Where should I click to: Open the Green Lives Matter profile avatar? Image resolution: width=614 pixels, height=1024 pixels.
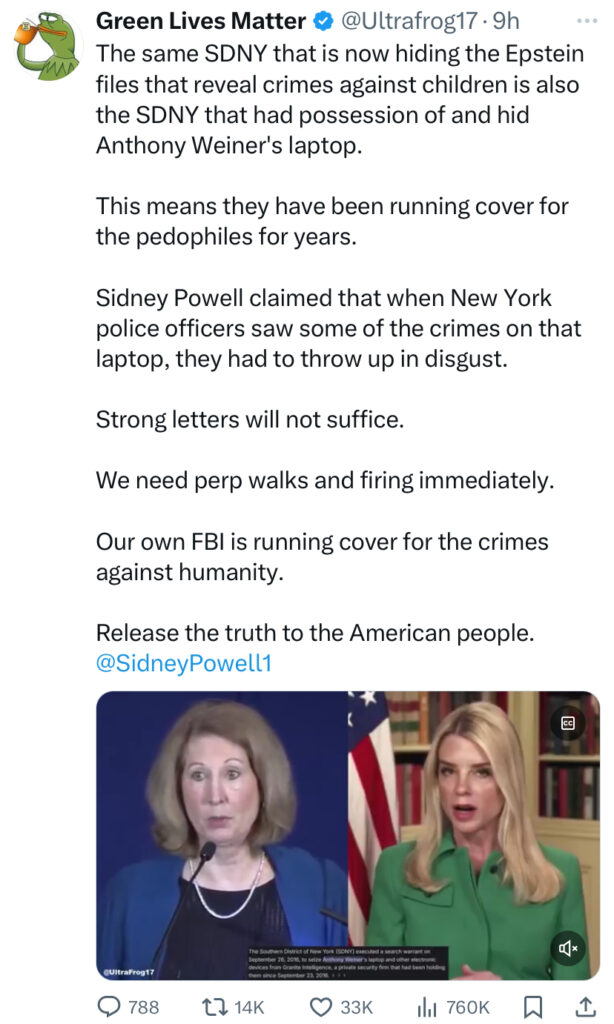[x=47, y=44]
